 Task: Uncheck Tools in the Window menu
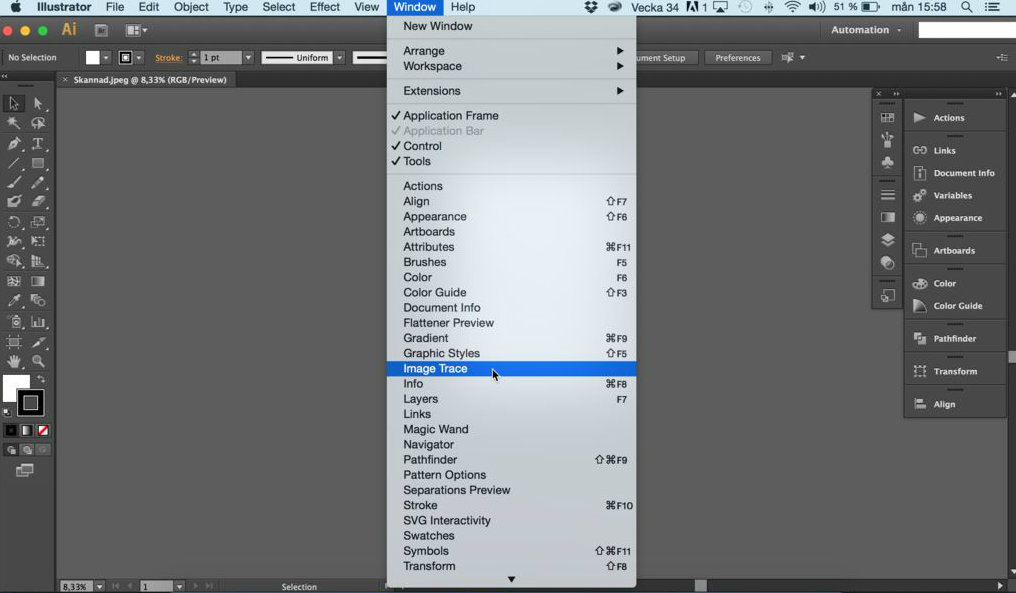[511, 161]
